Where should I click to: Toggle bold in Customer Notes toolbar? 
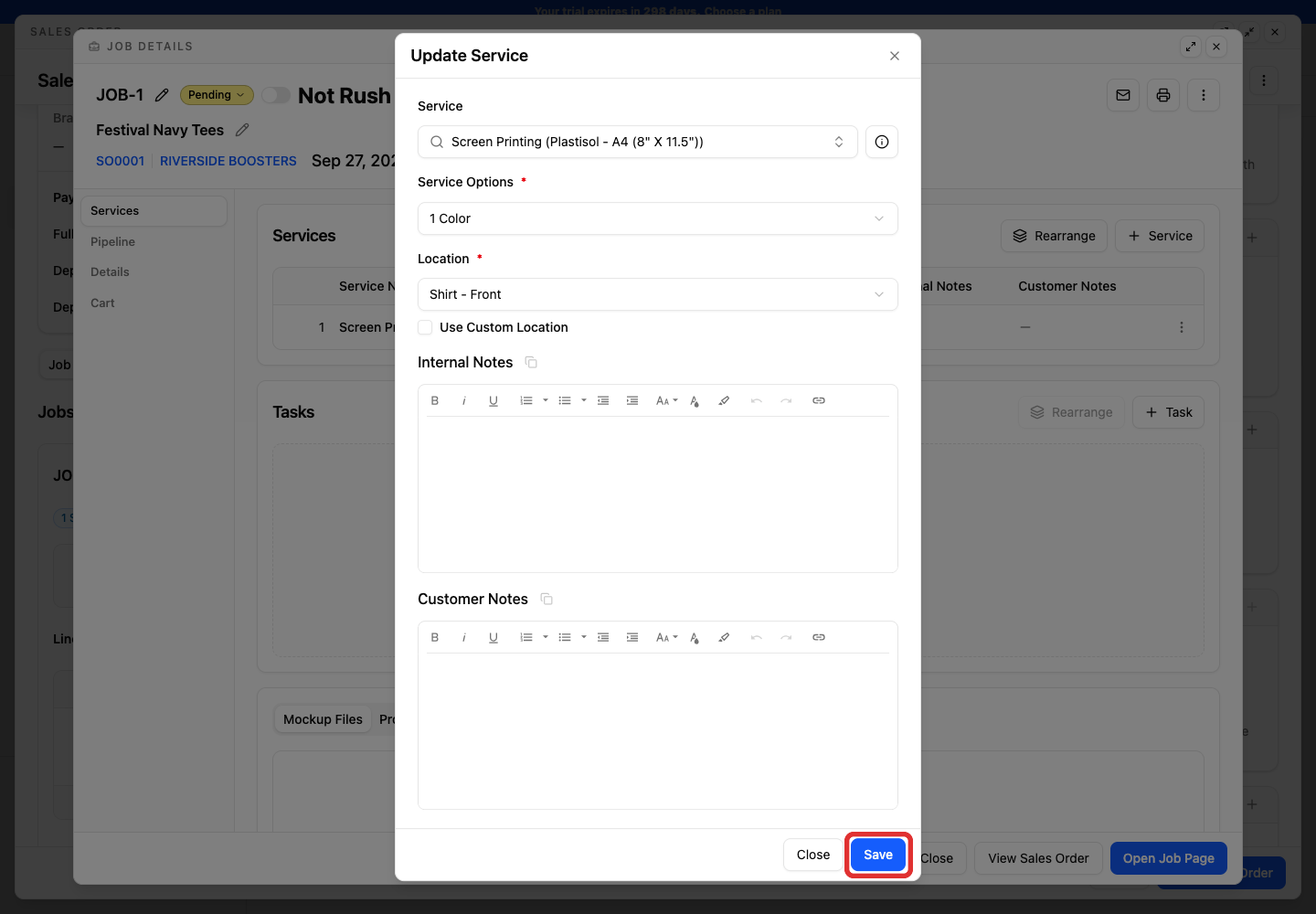(x=435, y=637)
